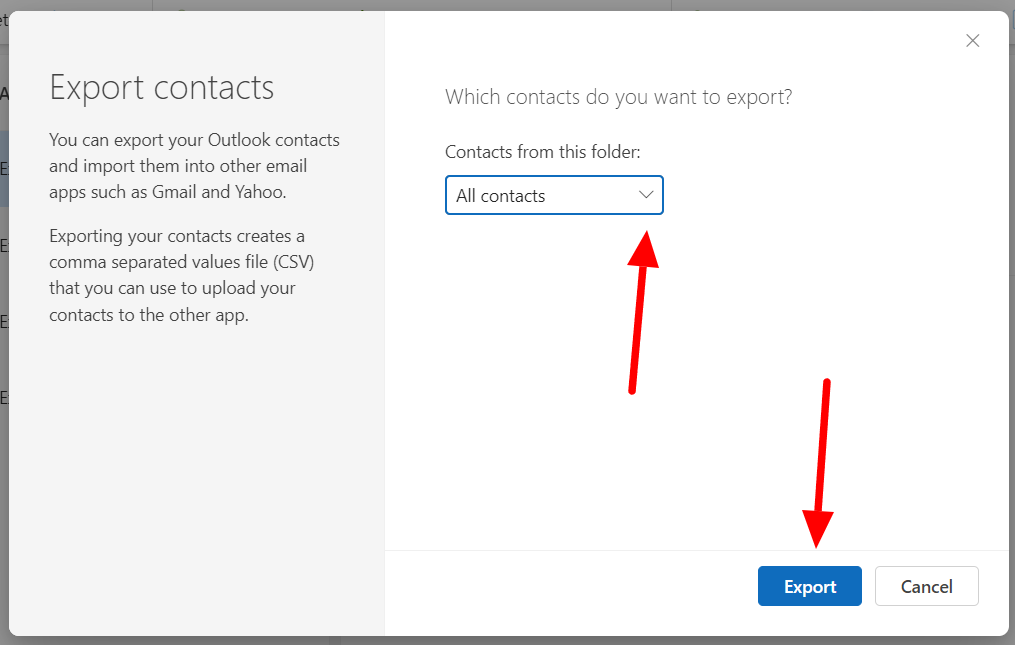
Task: Close the Export contacts dialog with X
Action: (972, 41)
